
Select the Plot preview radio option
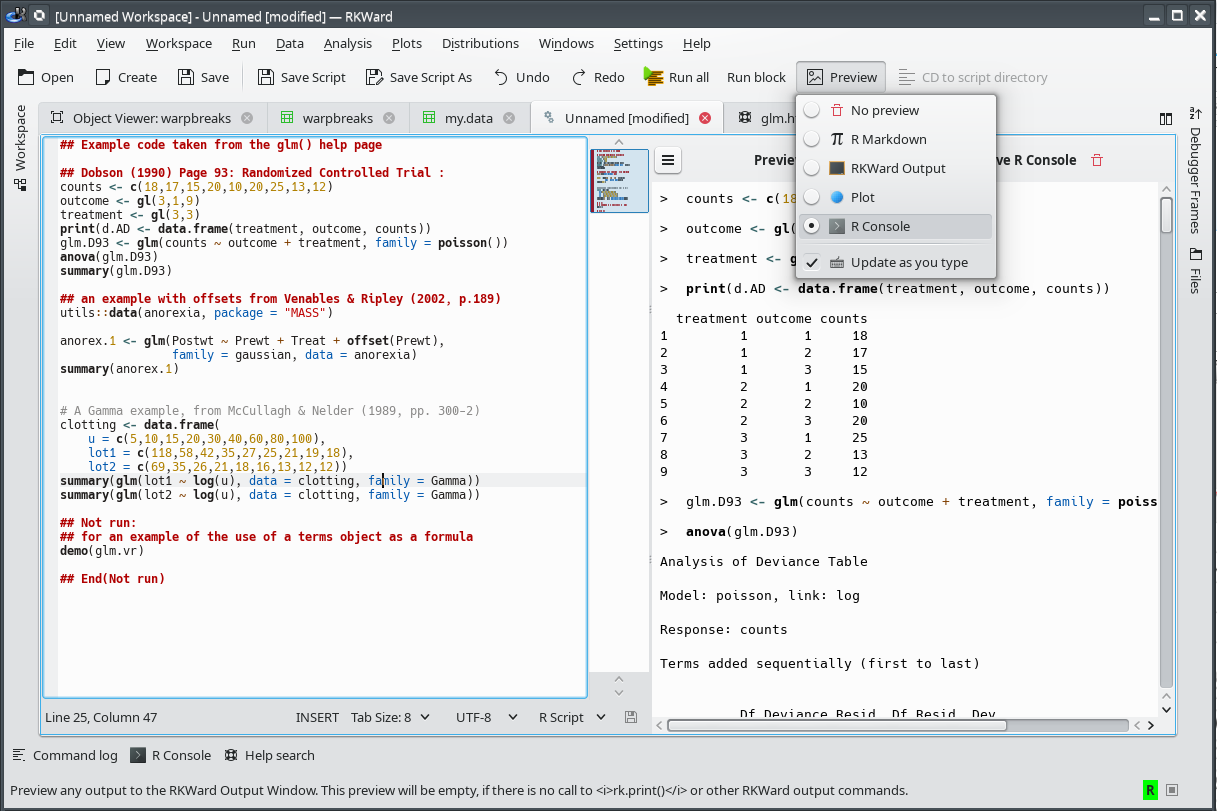click(862, 197)
